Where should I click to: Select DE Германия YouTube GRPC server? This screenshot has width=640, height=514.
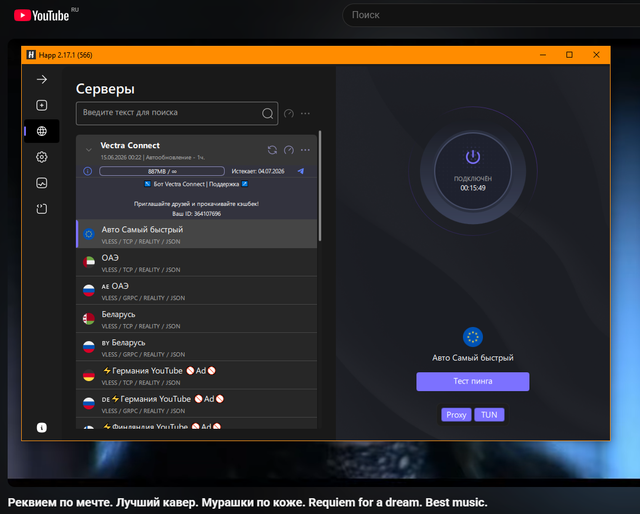tap(197, 403)
